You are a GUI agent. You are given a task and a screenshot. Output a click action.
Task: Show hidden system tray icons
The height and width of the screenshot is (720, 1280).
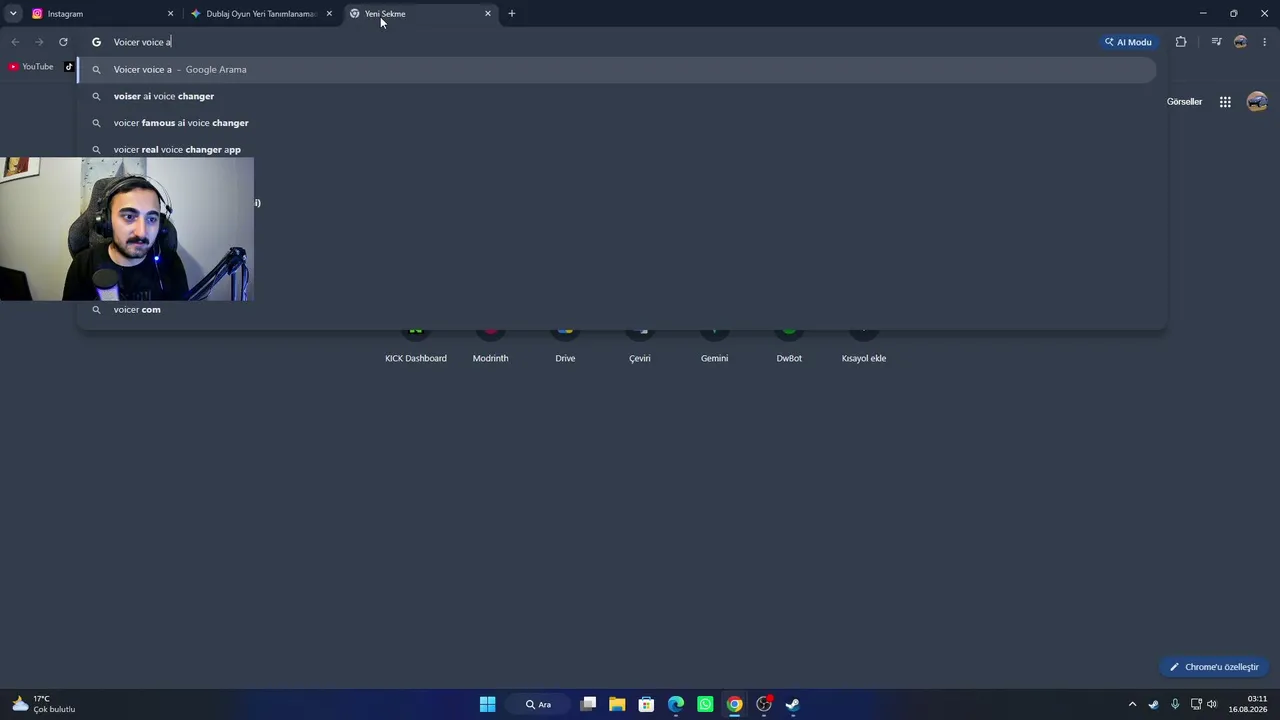(x=1132, y=704)
